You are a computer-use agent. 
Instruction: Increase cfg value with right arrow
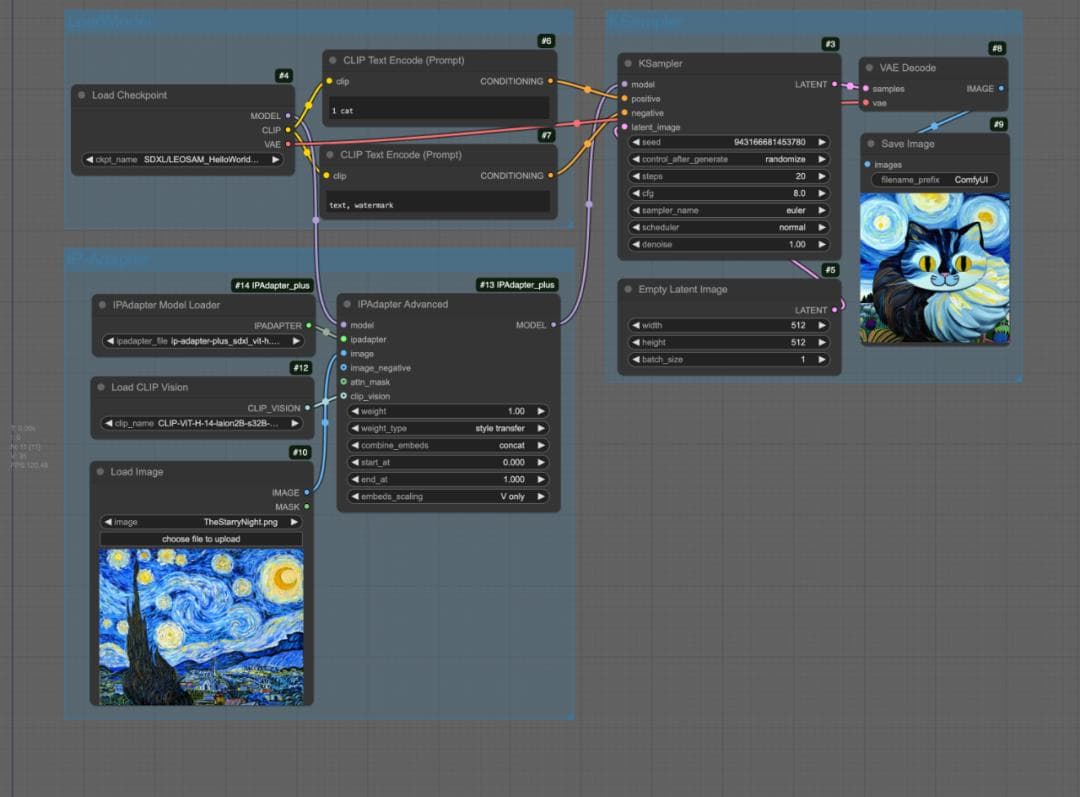[x=822, y=194]
